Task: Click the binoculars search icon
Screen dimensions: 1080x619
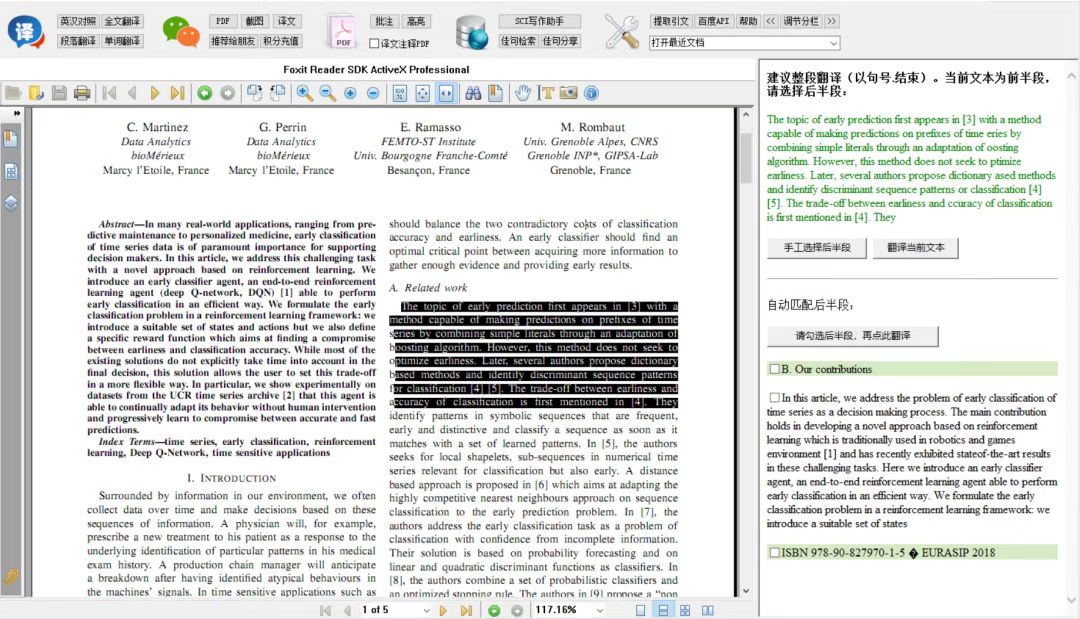Action: pyautogui.click(x=473, y=93)
